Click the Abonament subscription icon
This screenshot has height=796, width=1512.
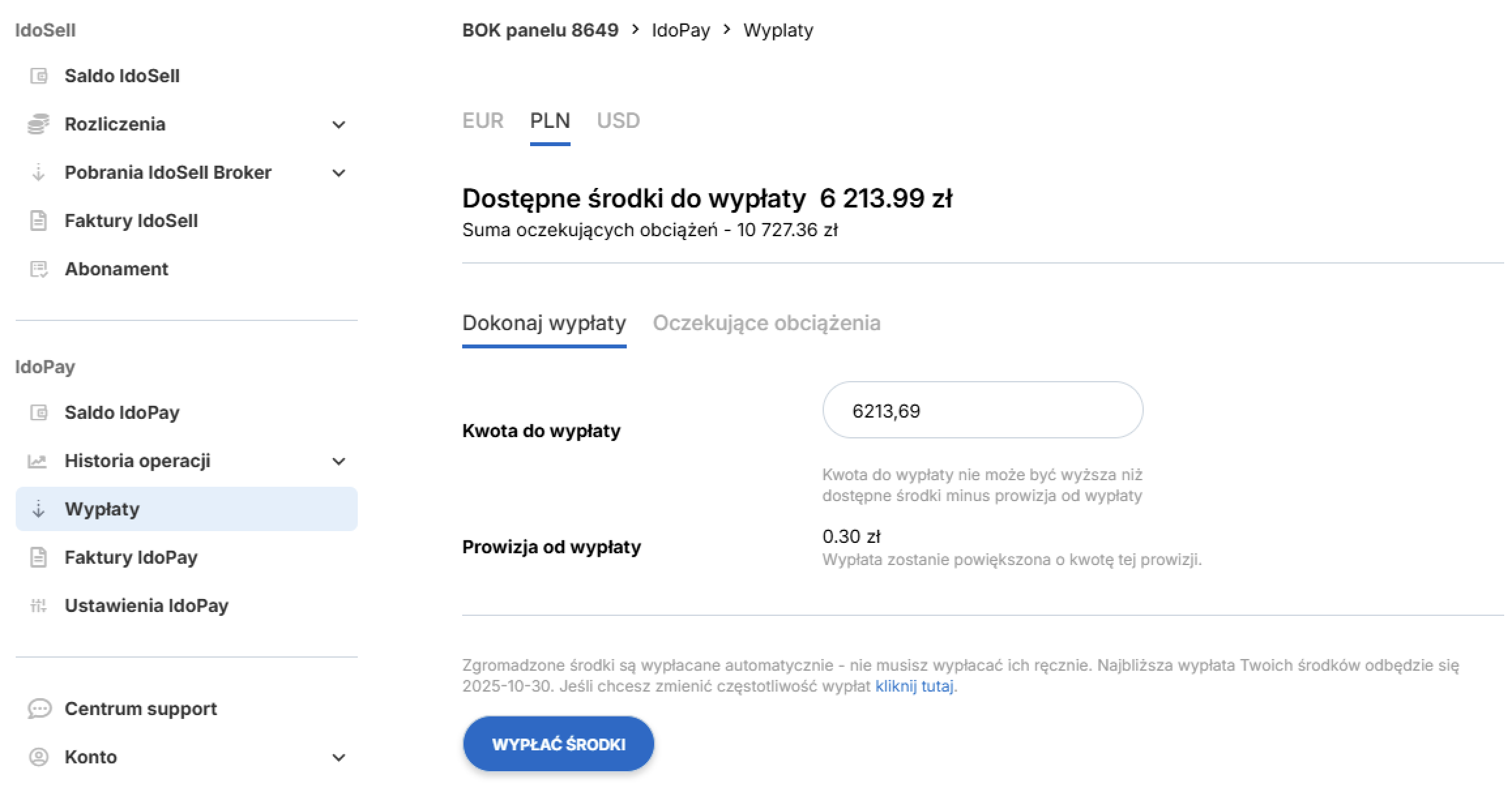pos(39,269)
